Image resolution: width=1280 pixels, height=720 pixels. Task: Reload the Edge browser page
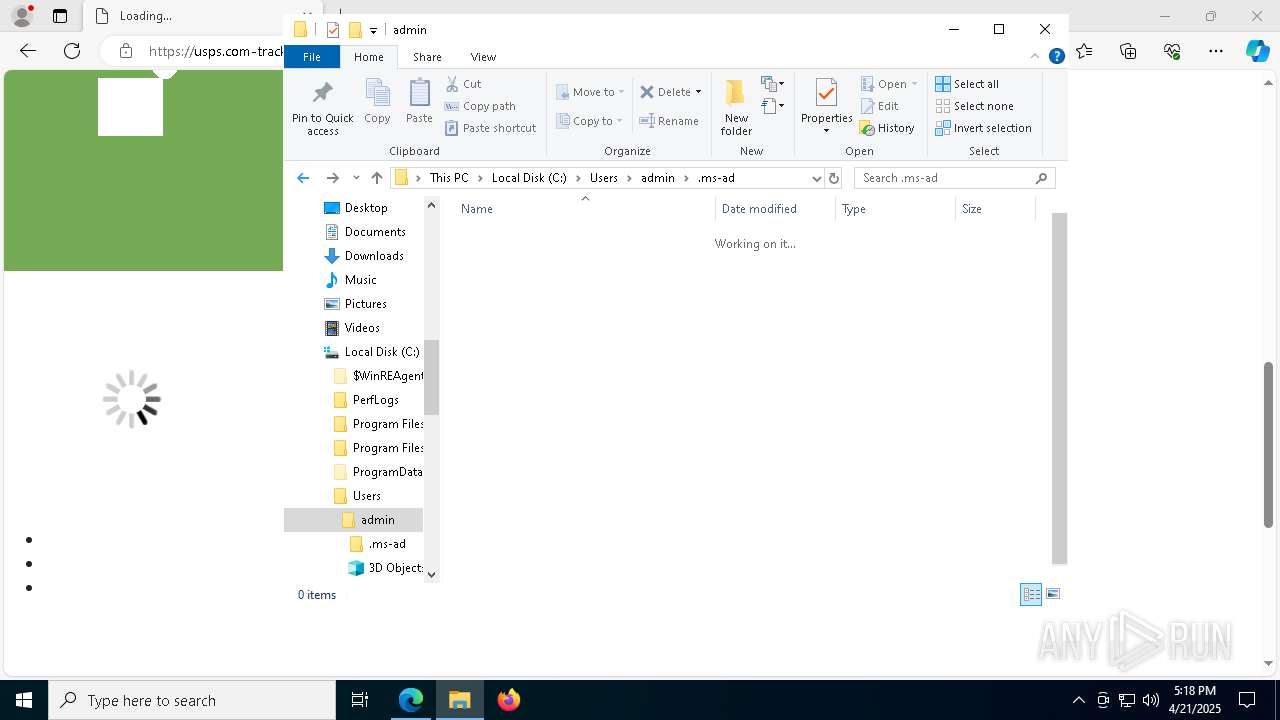[x=72, y=51]
